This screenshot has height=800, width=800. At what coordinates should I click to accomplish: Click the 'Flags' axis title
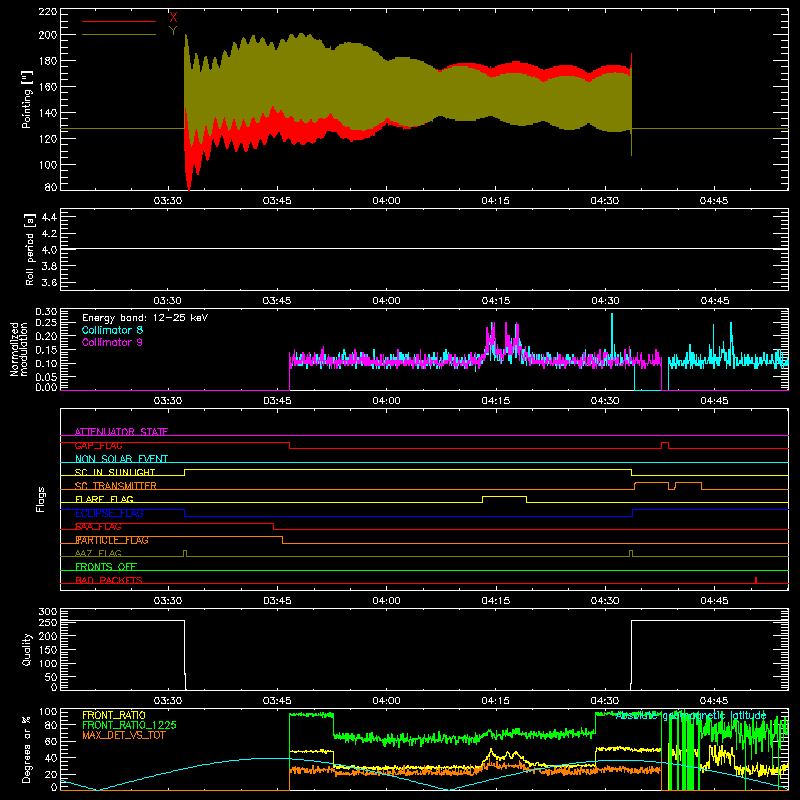coord(41,499)
